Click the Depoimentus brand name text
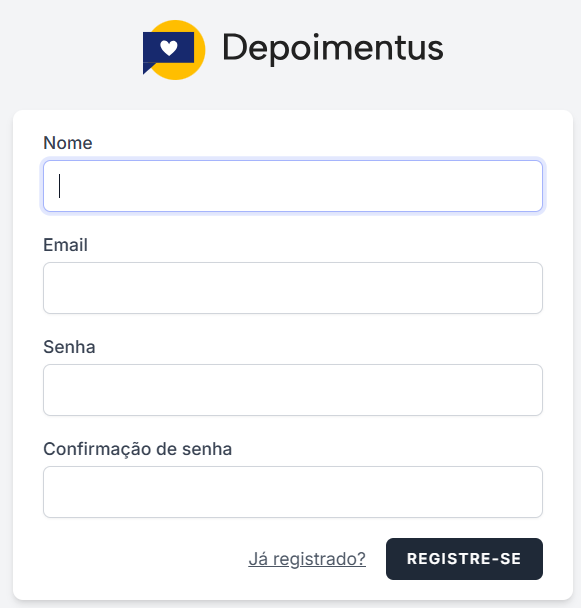 pyautogui.click(x=333, y=48)
